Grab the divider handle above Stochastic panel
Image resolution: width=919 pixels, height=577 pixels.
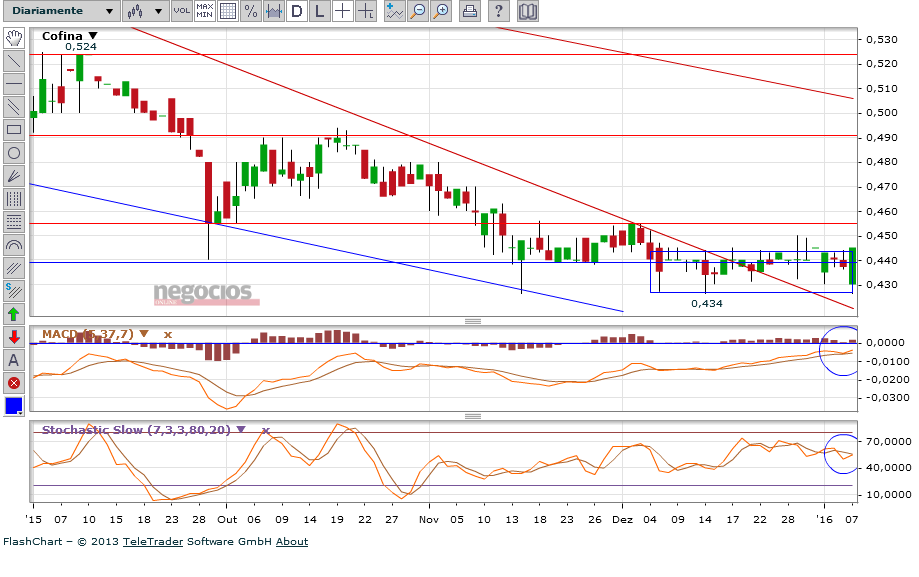tap(473, 416)
